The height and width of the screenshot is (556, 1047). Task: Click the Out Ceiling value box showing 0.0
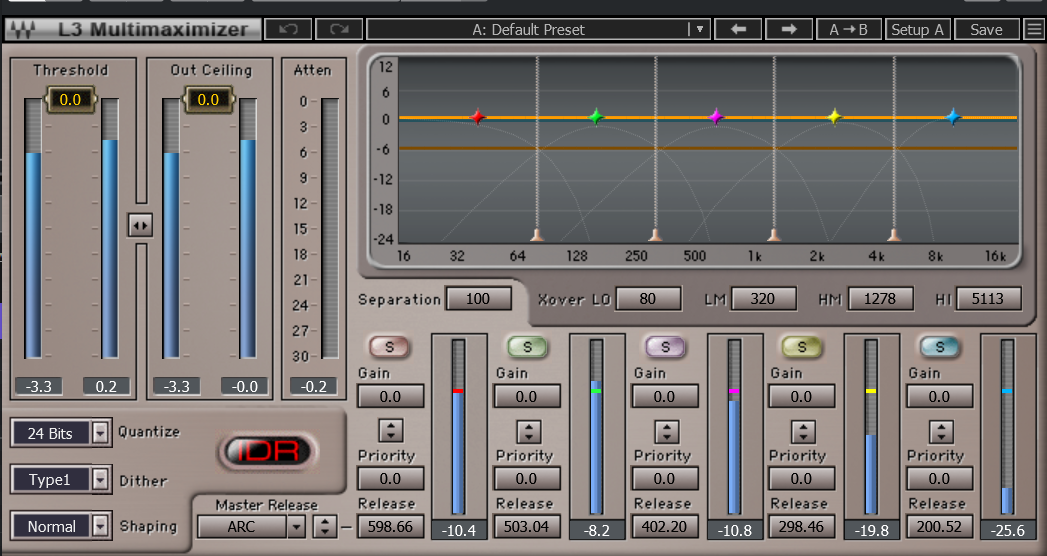[x=208, y=99]
